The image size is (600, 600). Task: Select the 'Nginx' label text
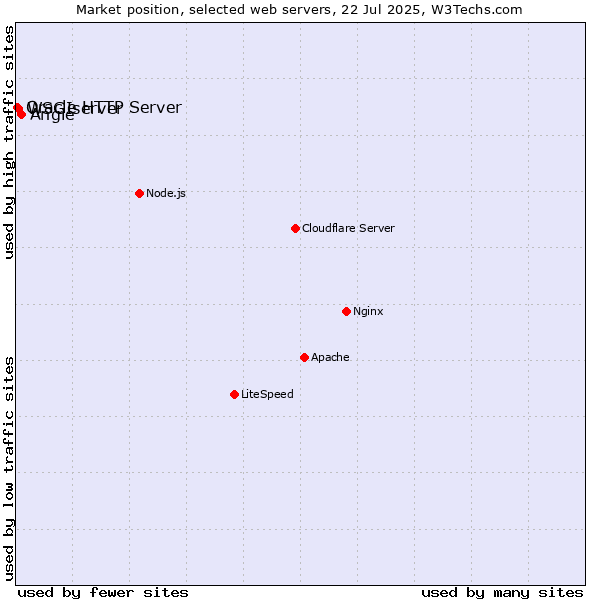(x=368, y=311)
